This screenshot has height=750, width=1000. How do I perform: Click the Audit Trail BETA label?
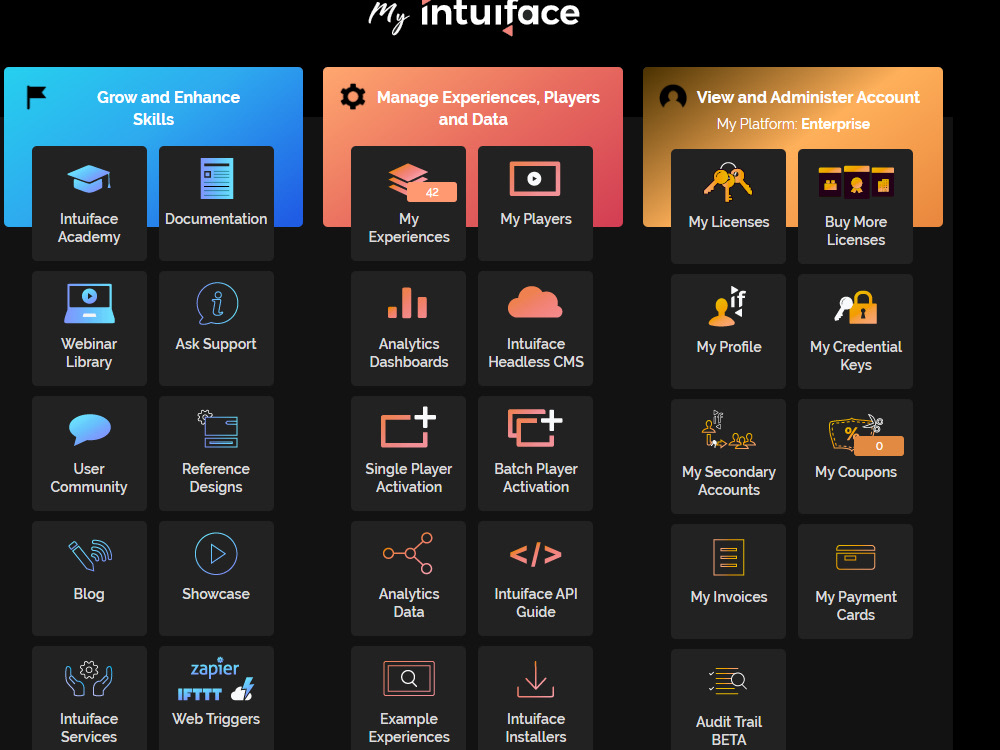tap(729, 731)
